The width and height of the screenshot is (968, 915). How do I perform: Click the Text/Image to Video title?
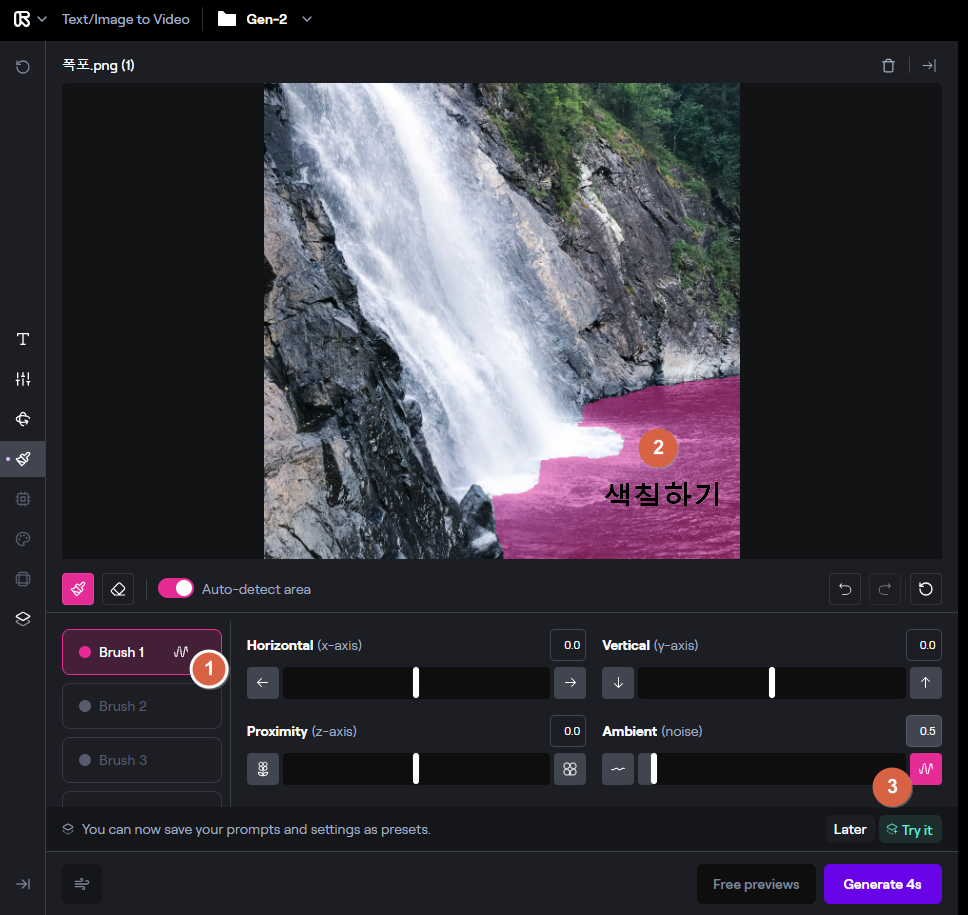[x=125, y=19]
